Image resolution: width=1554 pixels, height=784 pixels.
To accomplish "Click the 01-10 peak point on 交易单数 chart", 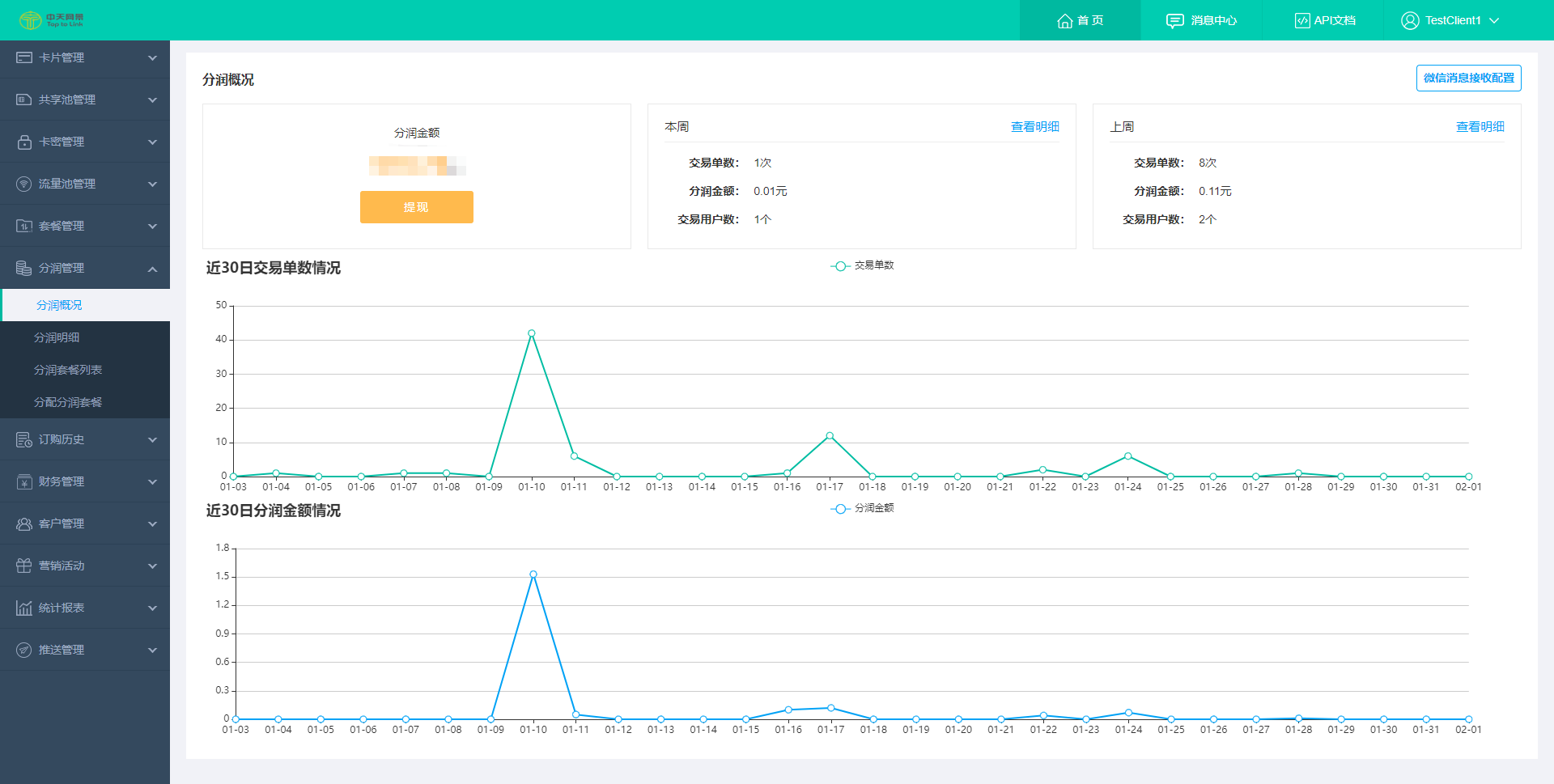I will coord(532,333).
